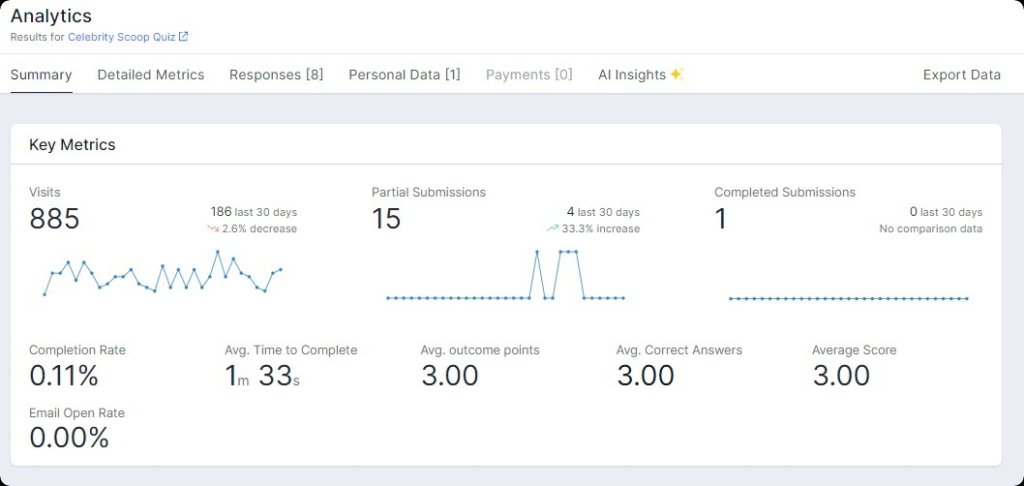Click the Export Data button
The width and height of the screenshot is (1024, 486).
tap(961, 75)
